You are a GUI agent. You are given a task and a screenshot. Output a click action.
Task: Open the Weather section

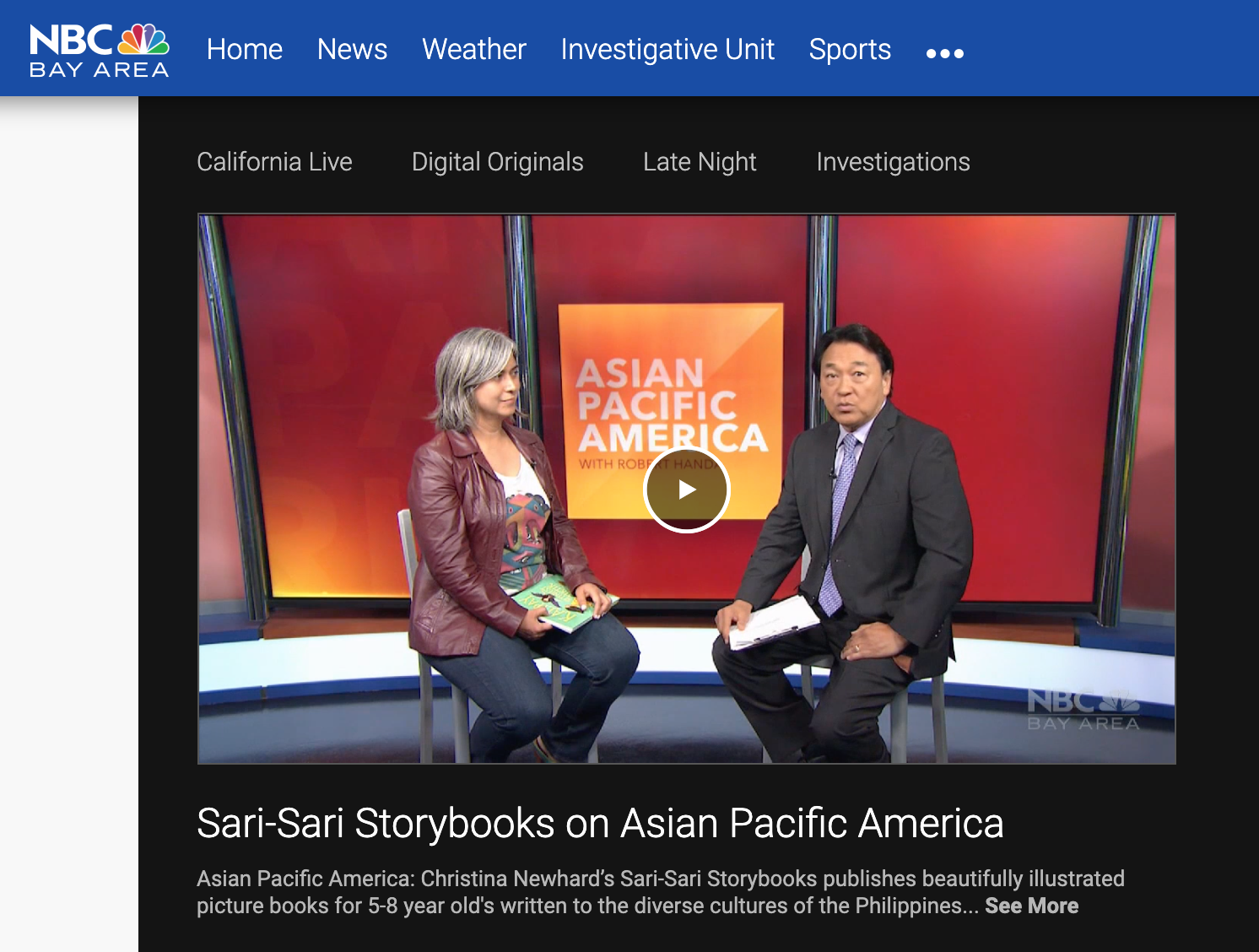point(473,49)
